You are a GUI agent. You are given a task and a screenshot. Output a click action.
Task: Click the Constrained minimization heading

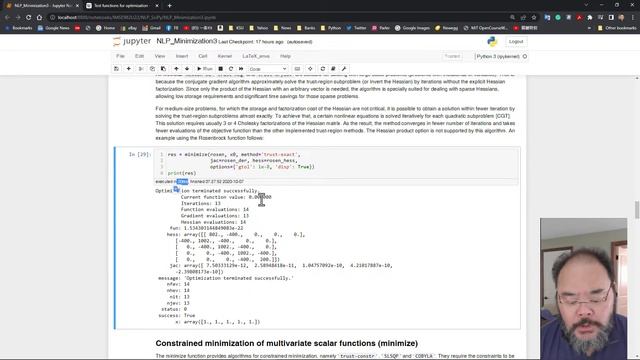coord(287,343)
